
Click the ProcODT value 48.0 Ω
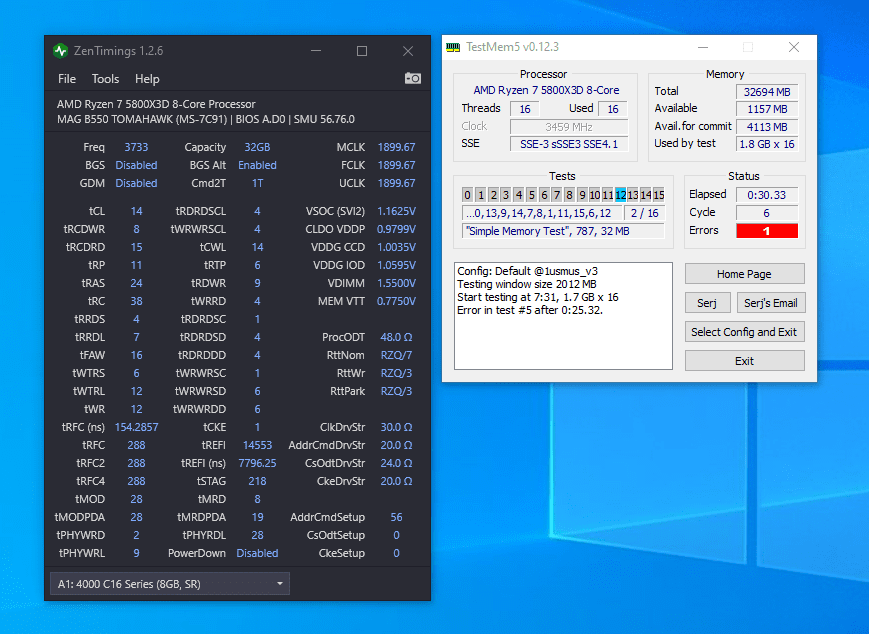click(396, 337)
